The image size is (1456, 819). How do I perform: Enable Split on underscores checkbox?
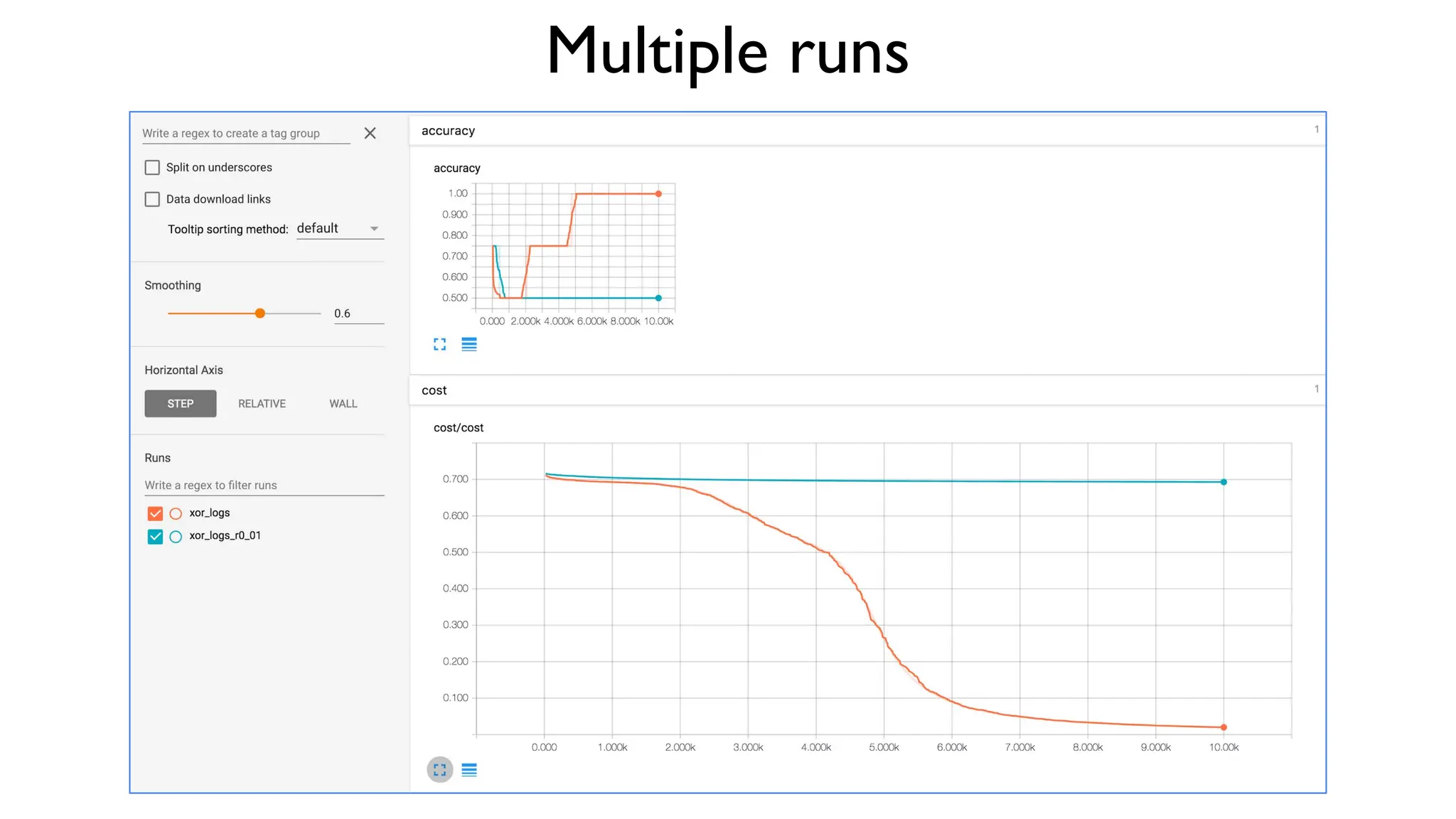tap(152, 168)
